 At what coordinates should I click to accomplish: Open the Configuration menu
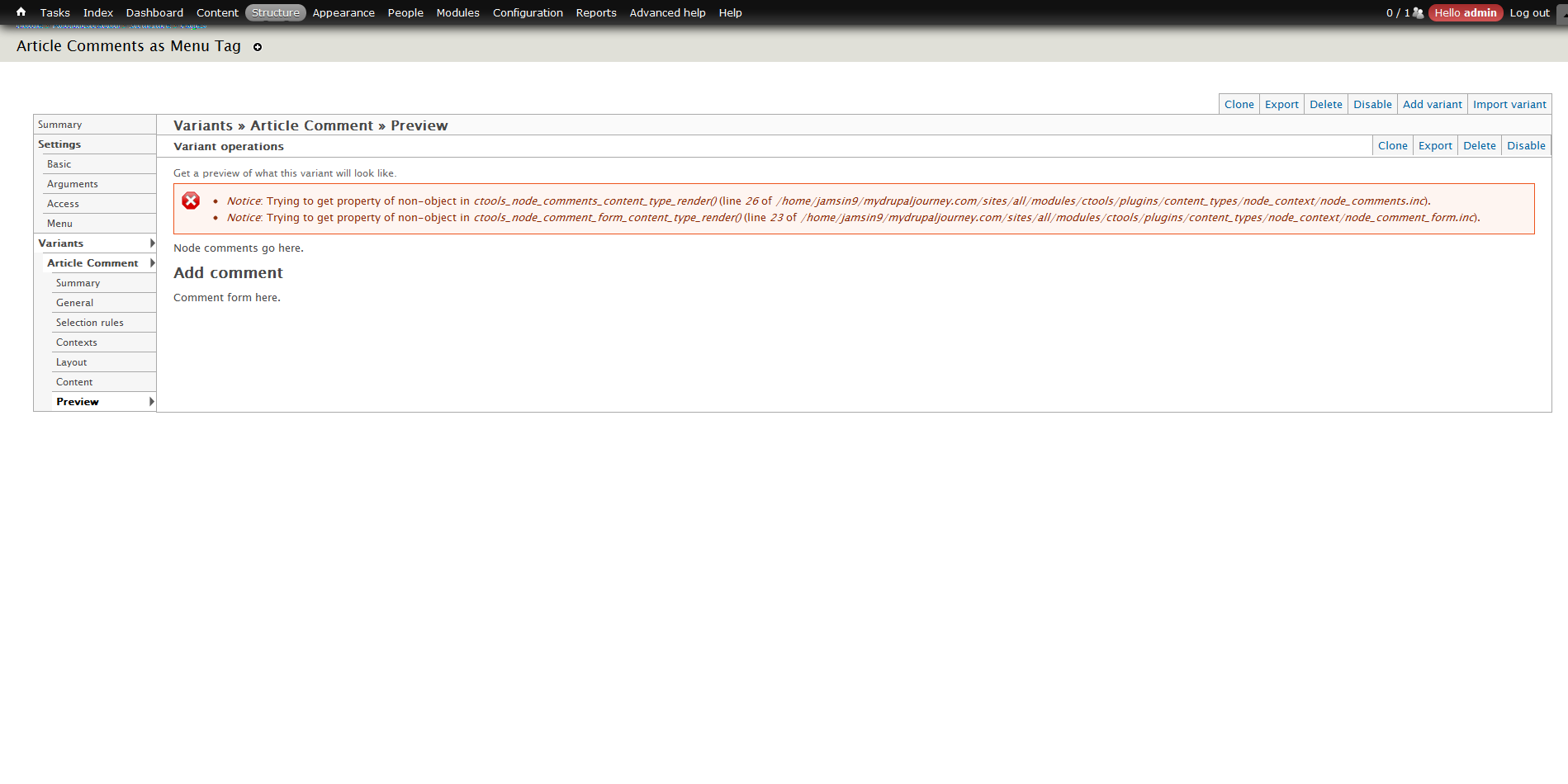pyautogui.click(x=528, y=12)
